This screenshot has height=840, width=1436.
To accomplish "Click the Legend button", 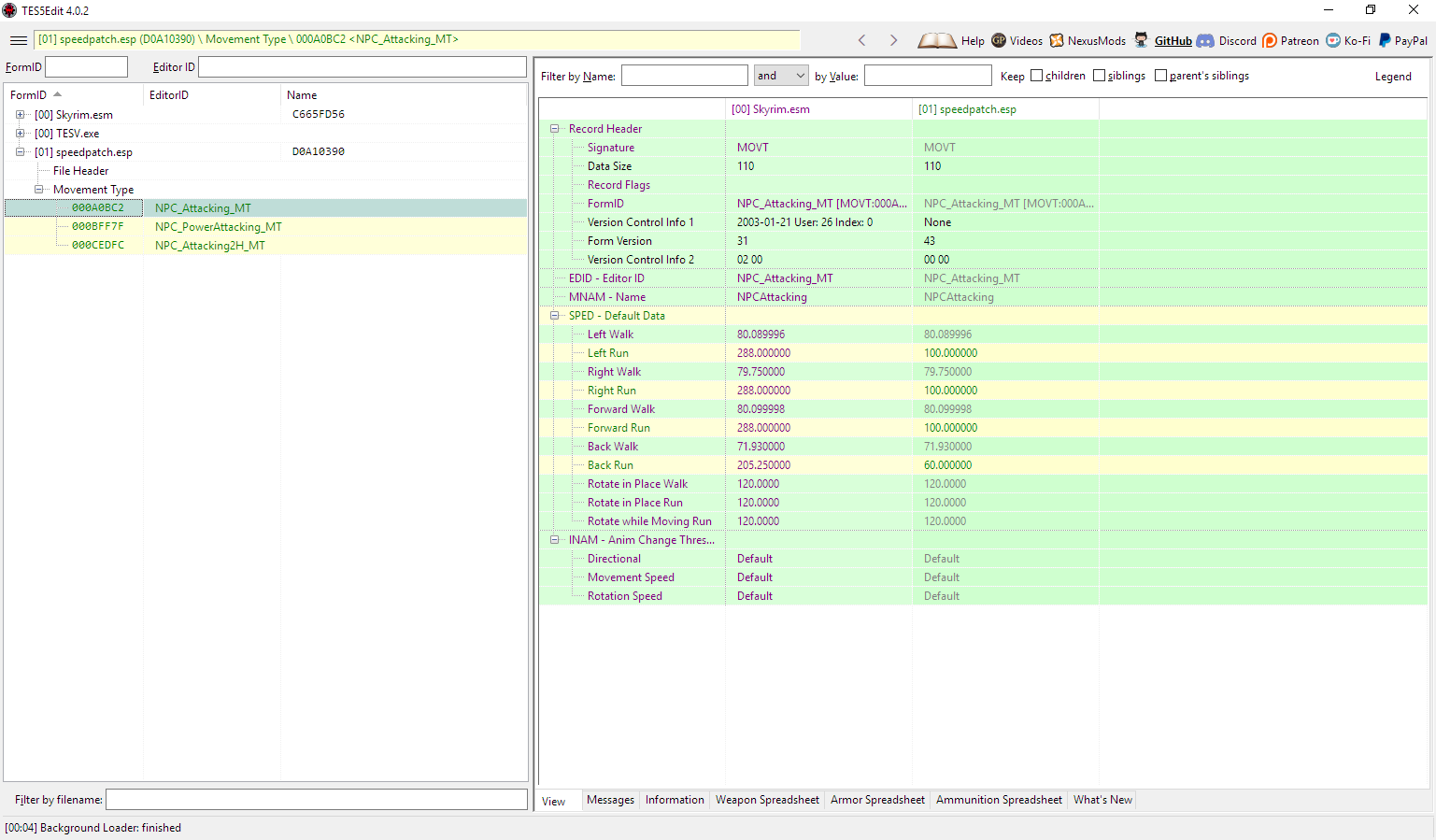I will 1392,77.
